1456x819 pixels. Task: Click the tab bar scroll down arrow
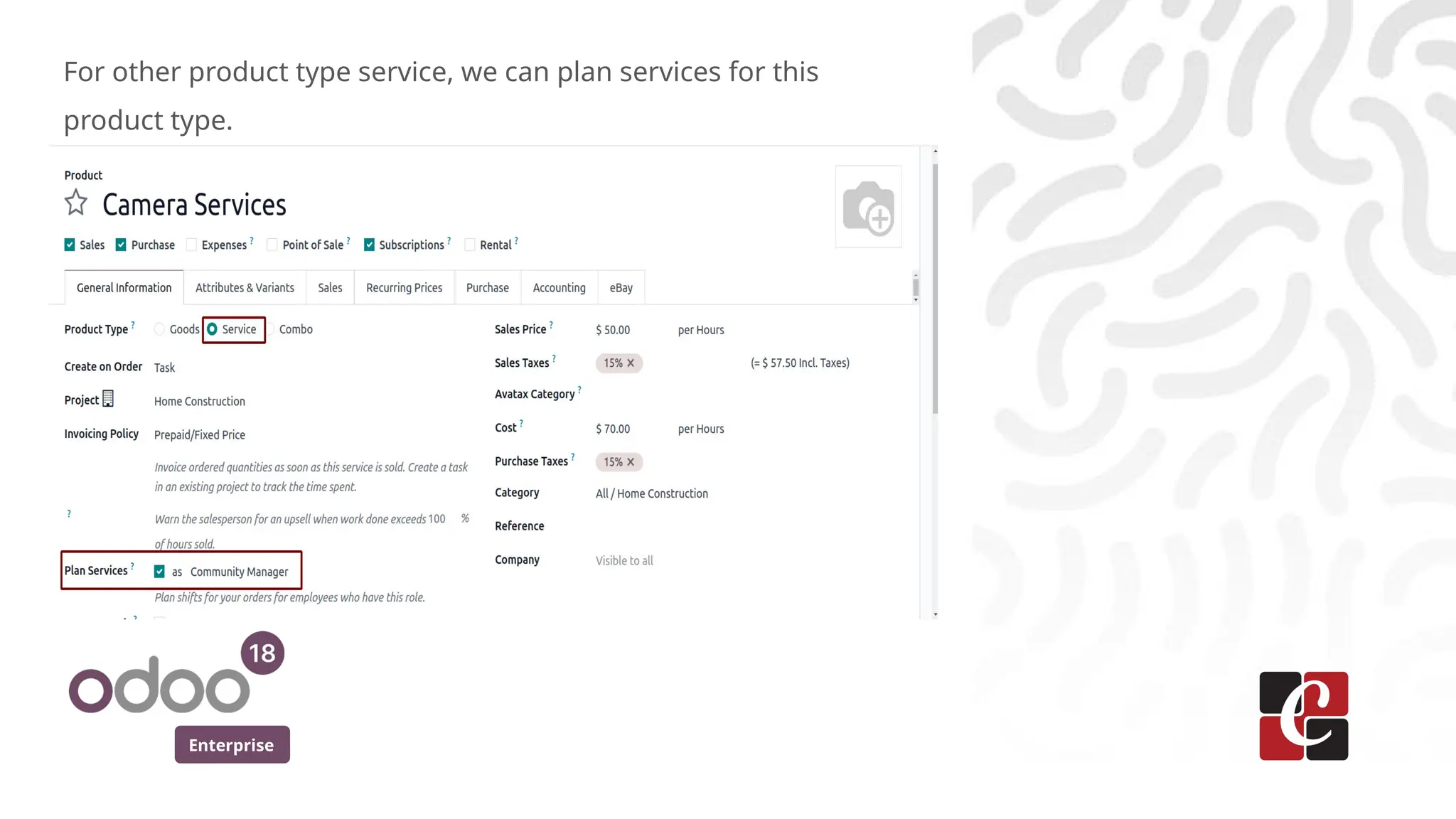tap(916, 300)
